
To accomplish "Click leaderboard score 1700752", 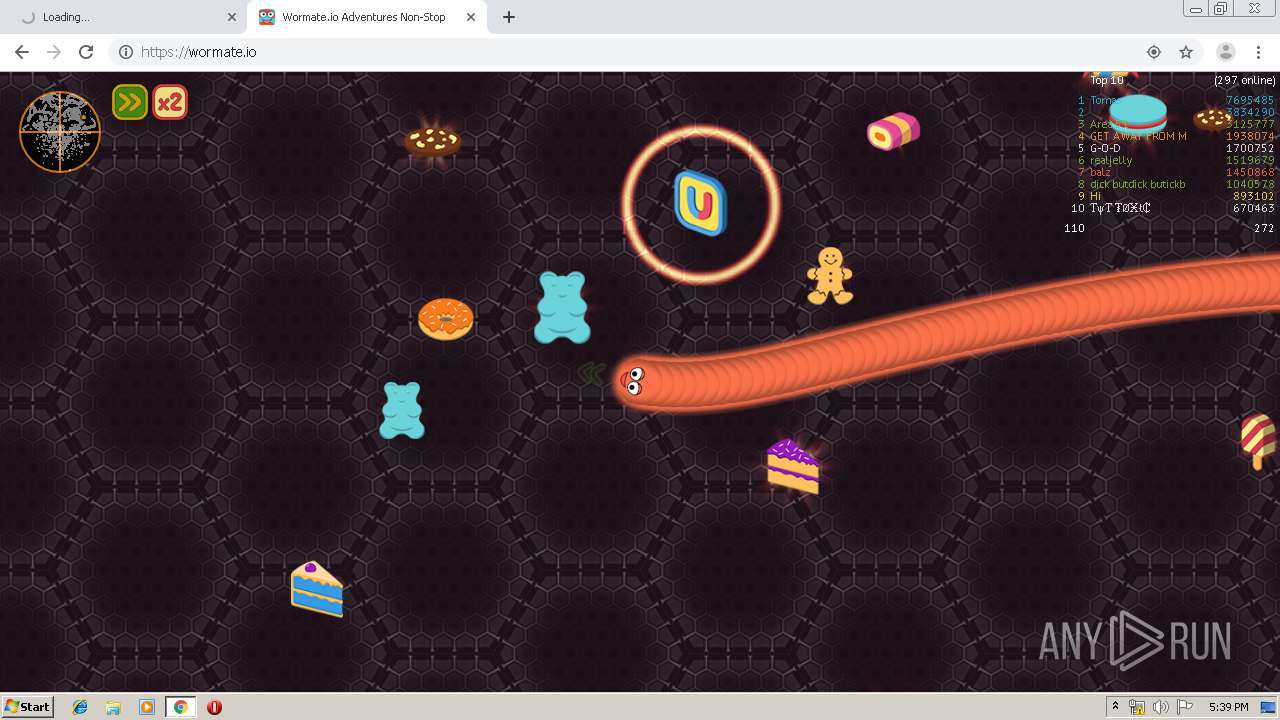I will coord(1250,148).
